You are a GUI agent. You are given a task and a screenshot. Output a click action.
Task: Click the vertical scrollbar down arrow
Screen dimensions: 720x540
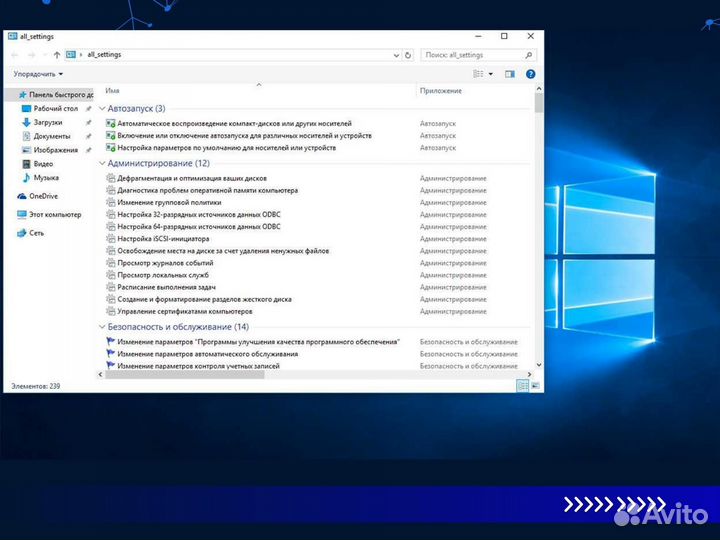coord(539,365)
